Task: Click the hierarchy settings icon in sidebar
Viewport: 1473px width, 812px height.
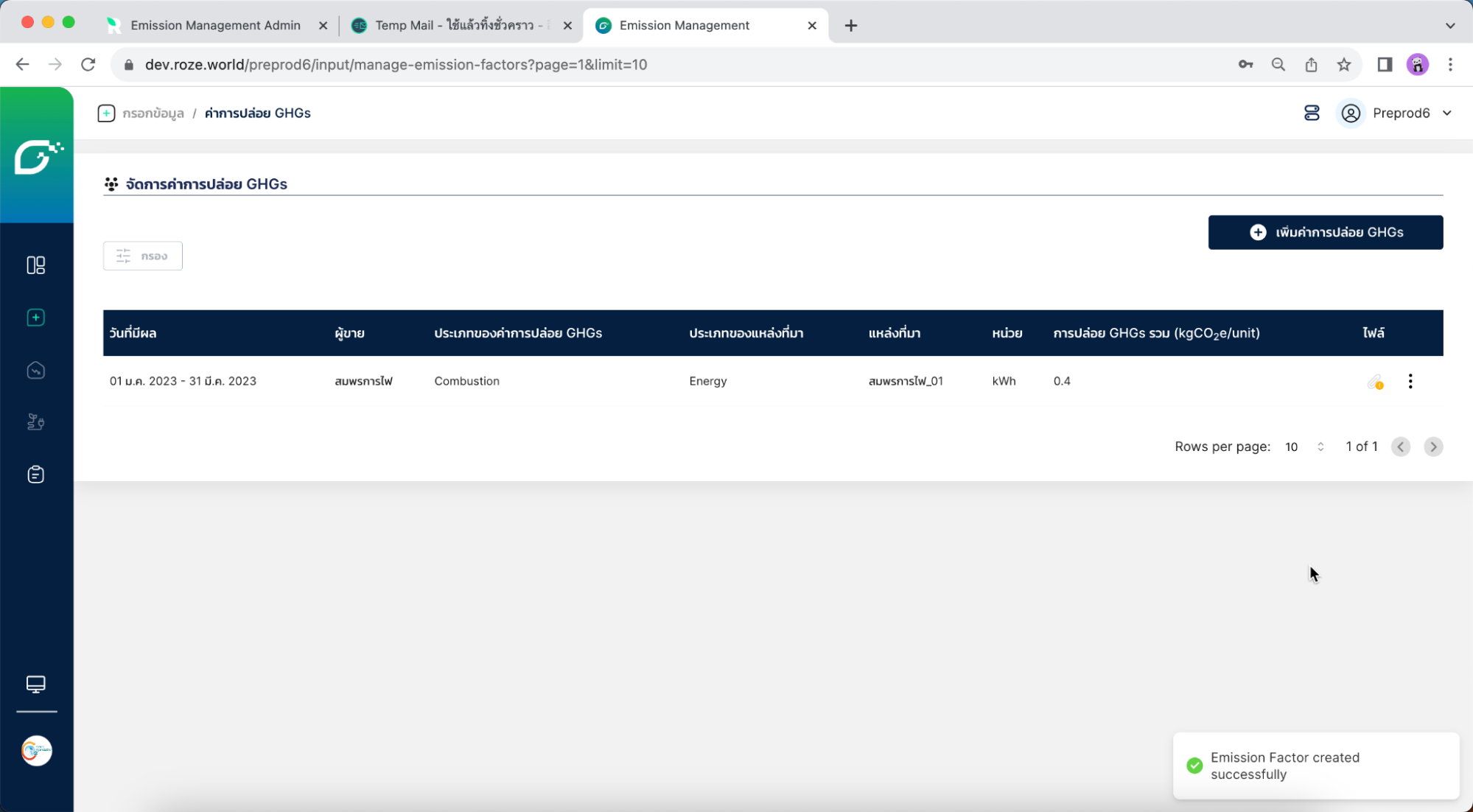Action: point(35,422)
